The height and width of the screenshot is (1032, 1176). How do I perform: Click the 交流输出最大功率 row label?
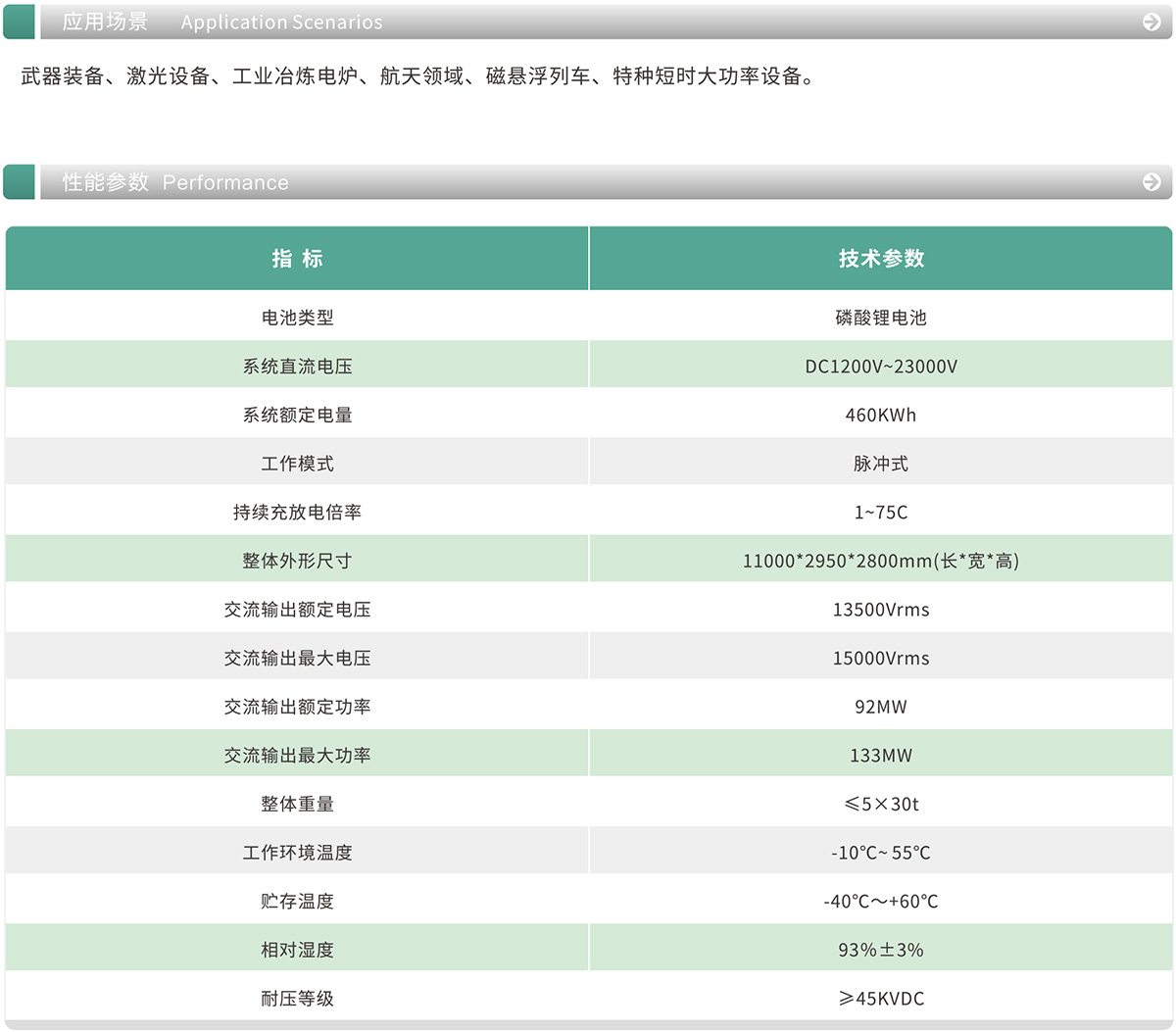[x=297, y=756]
